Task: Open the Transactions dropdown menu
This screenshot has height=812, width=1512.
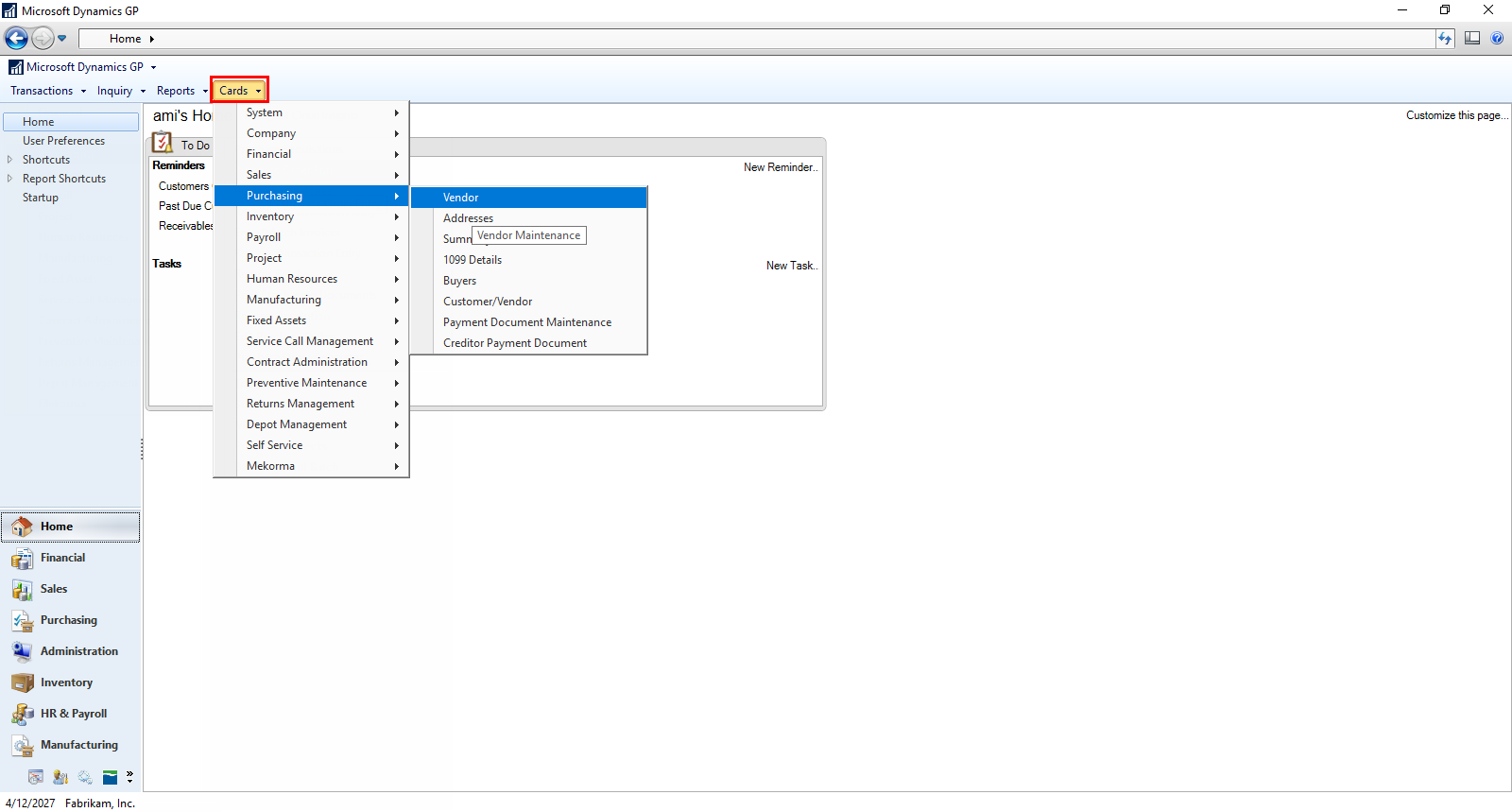Action: 47,91
